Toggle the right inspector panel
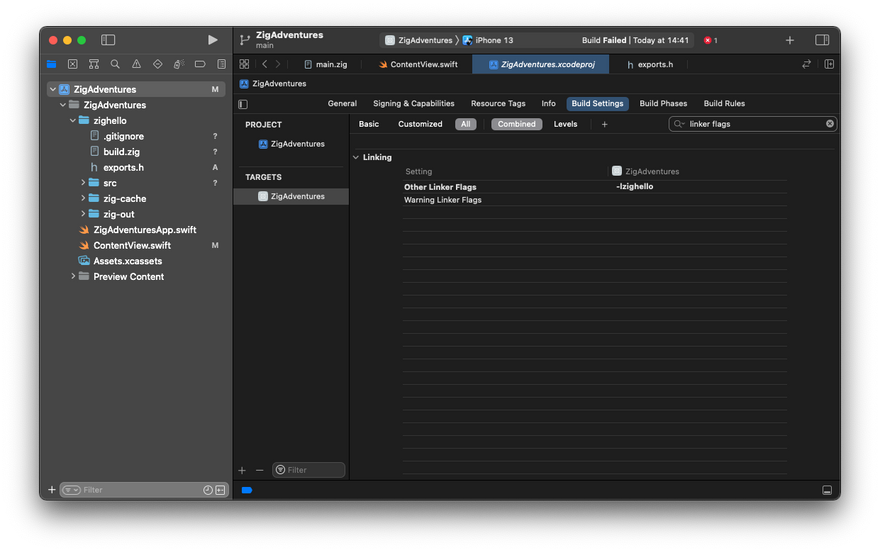This screenshot has width=880, height=552. (x=822, y=40)
